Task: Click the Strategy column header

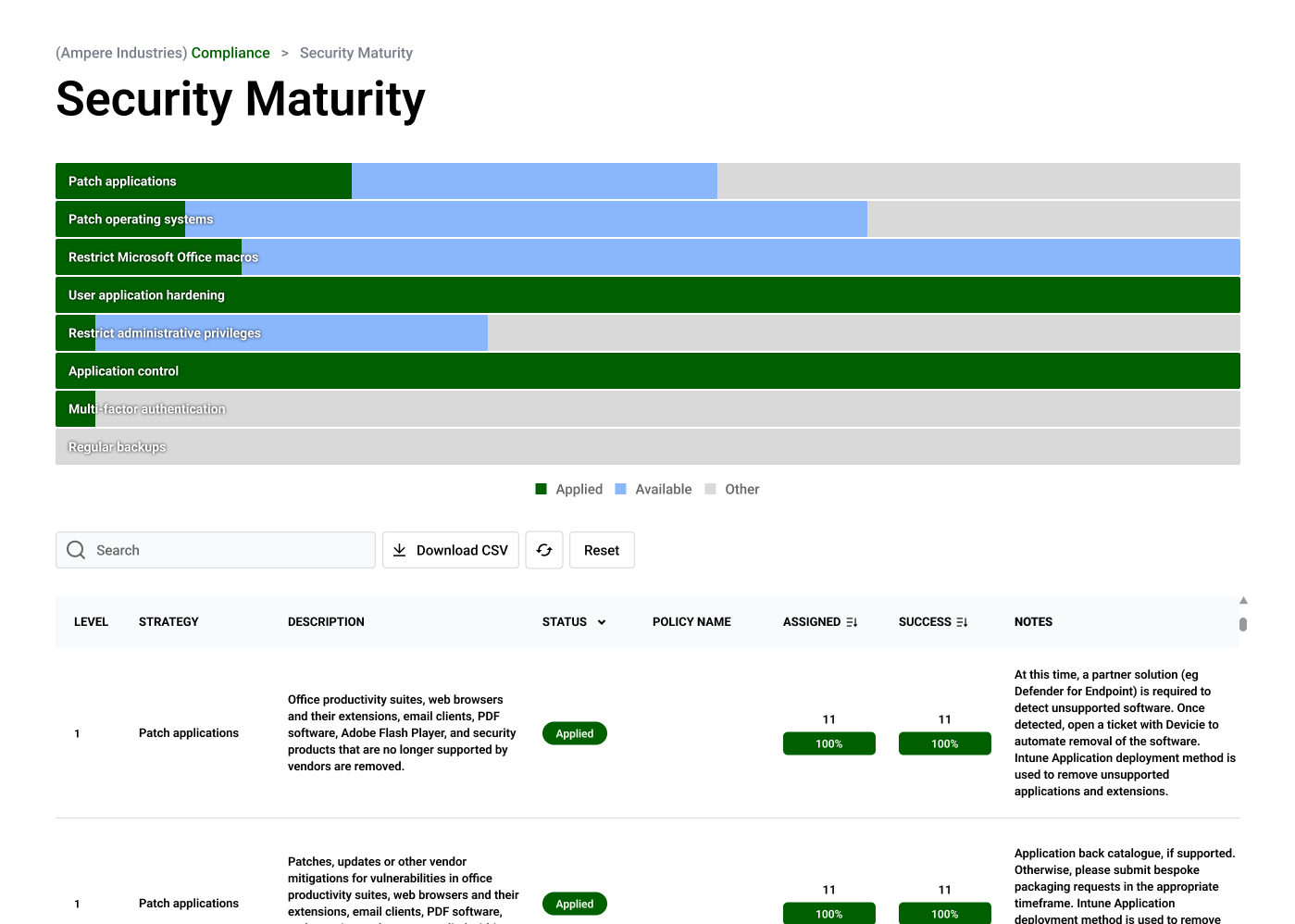Action: tap(168, 622)
